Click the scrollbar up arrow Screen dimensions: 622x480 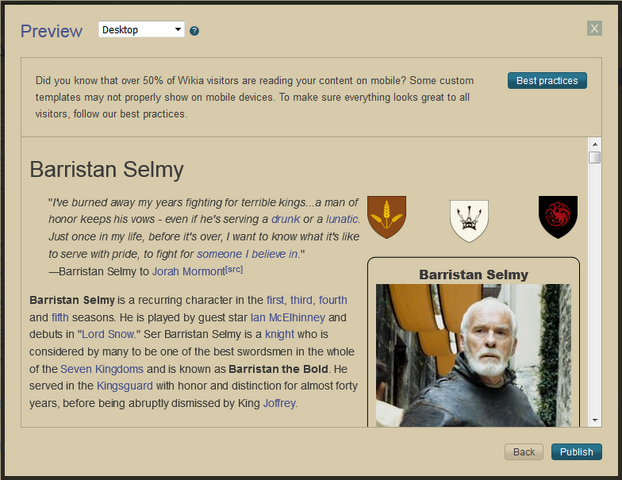(x=595, y=144)
